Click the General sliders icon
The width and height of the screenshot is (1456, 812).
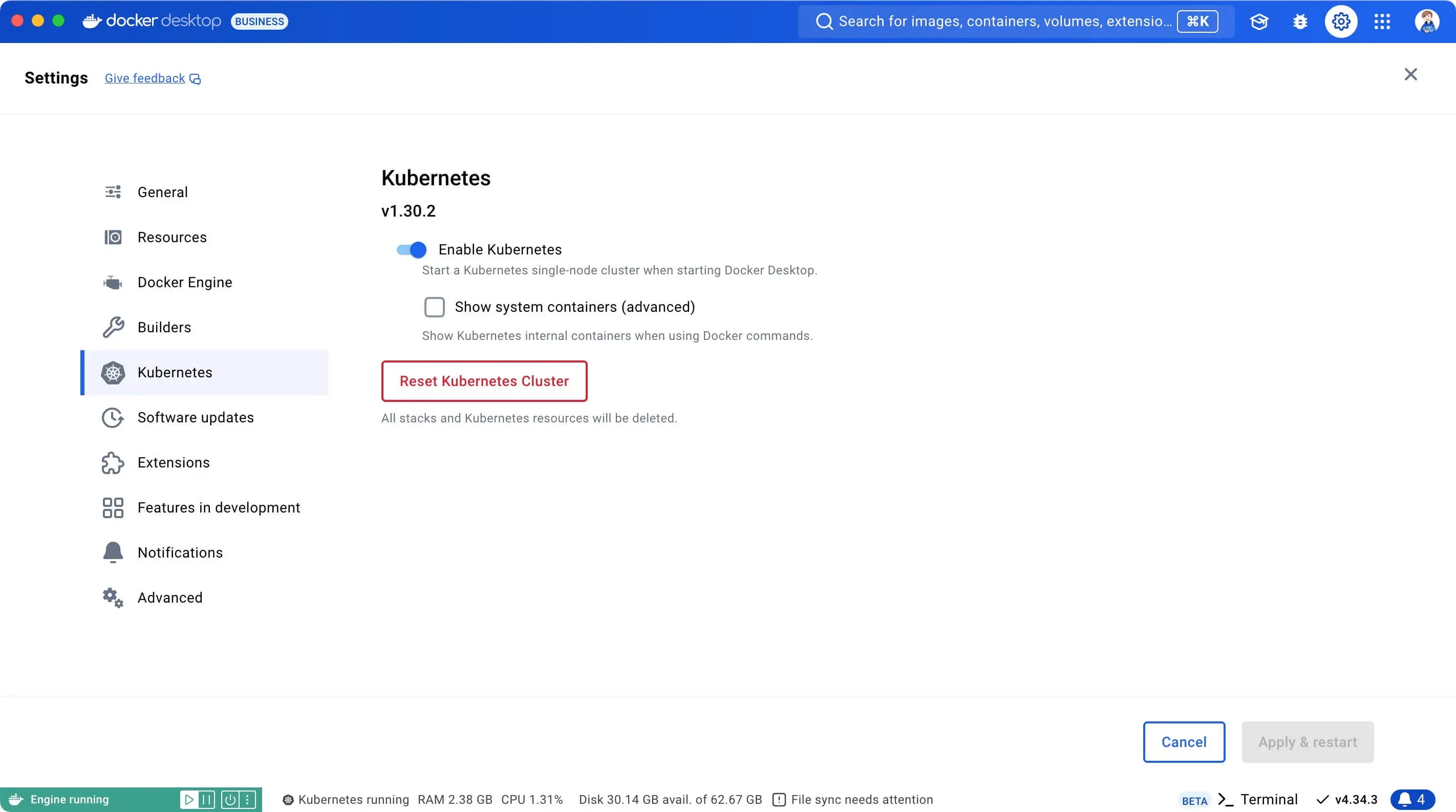pos(113,192)
